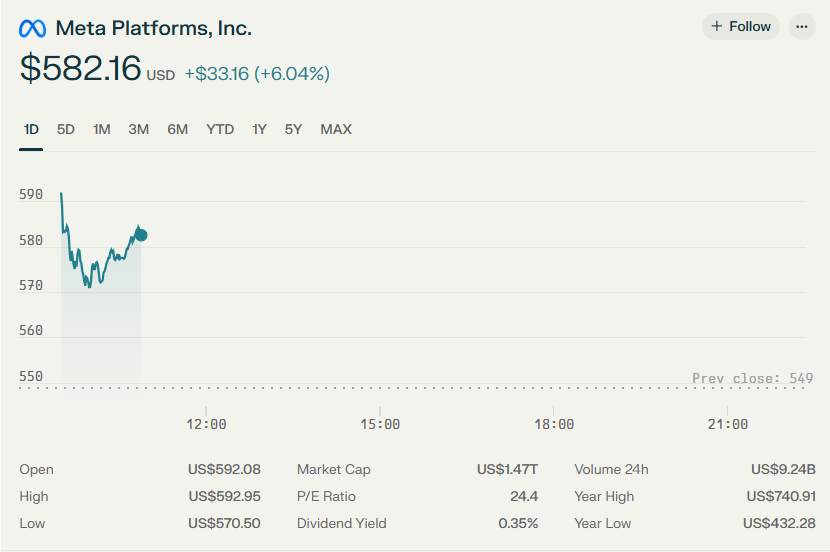830x552 pixels.
Task: Click the Market Cap label
Action: coord(333,469)
